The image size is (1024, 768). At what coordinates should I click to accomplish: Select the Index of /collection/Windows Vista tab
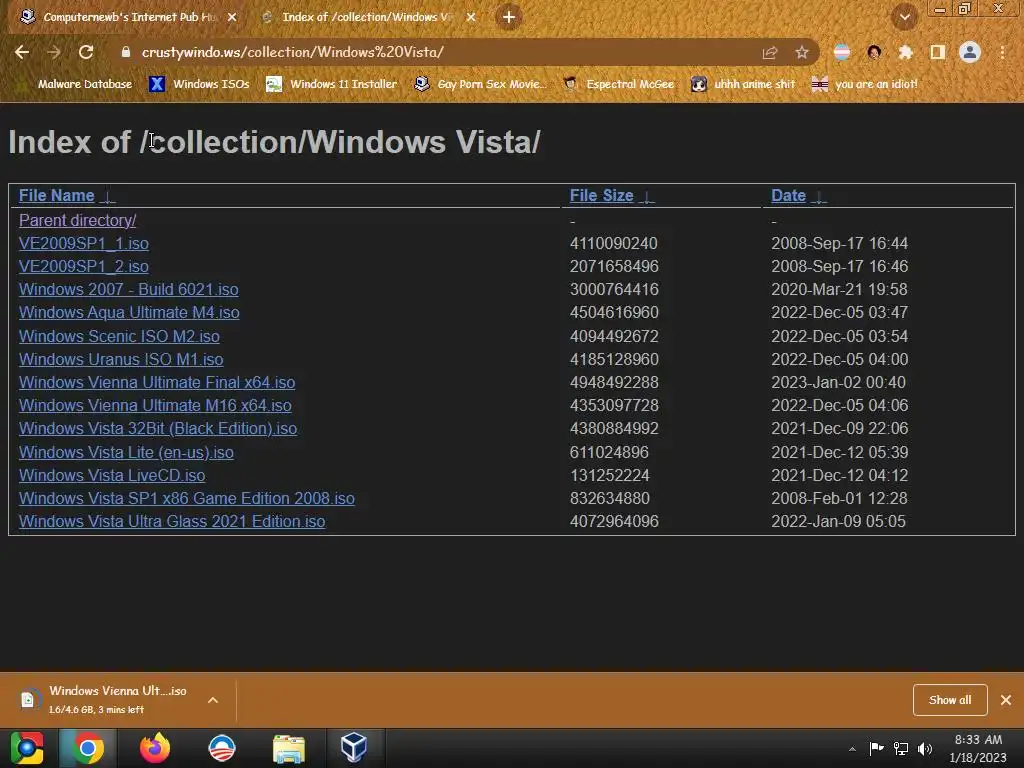tap(368, 17)
